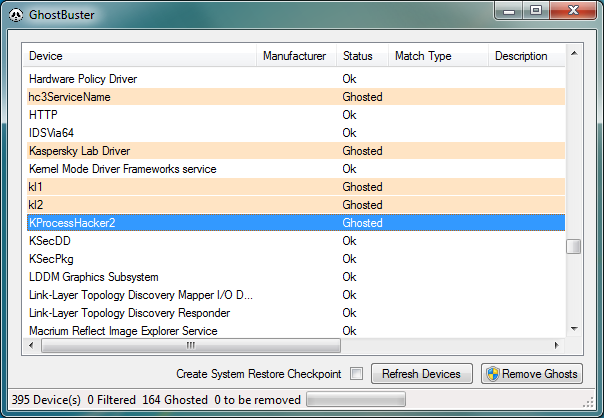Click the horizontal scrollbar left arrow
This screenshot has height=418, width=604.
click(31, 345)
